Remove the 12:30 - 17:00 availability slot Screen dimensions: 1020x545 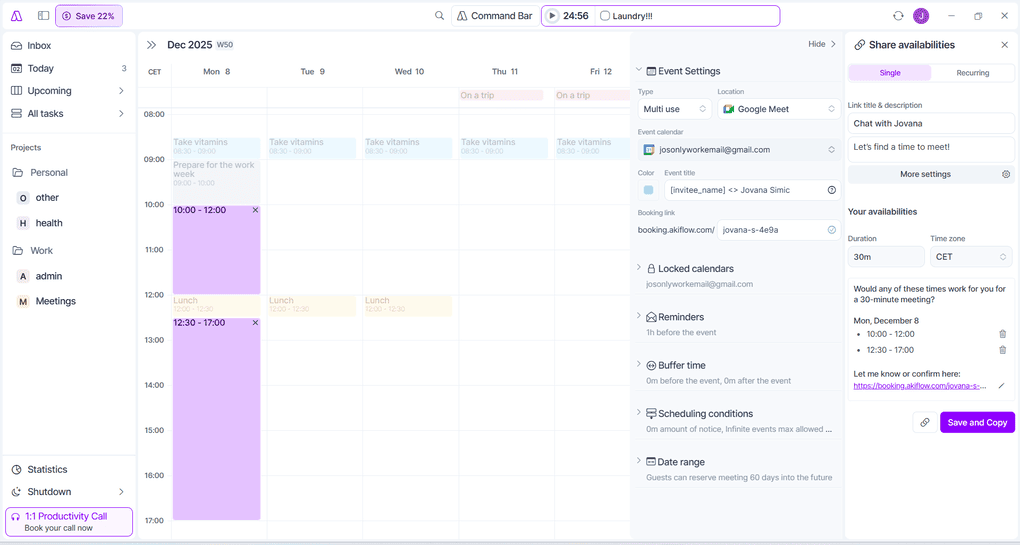coord(255,323)
